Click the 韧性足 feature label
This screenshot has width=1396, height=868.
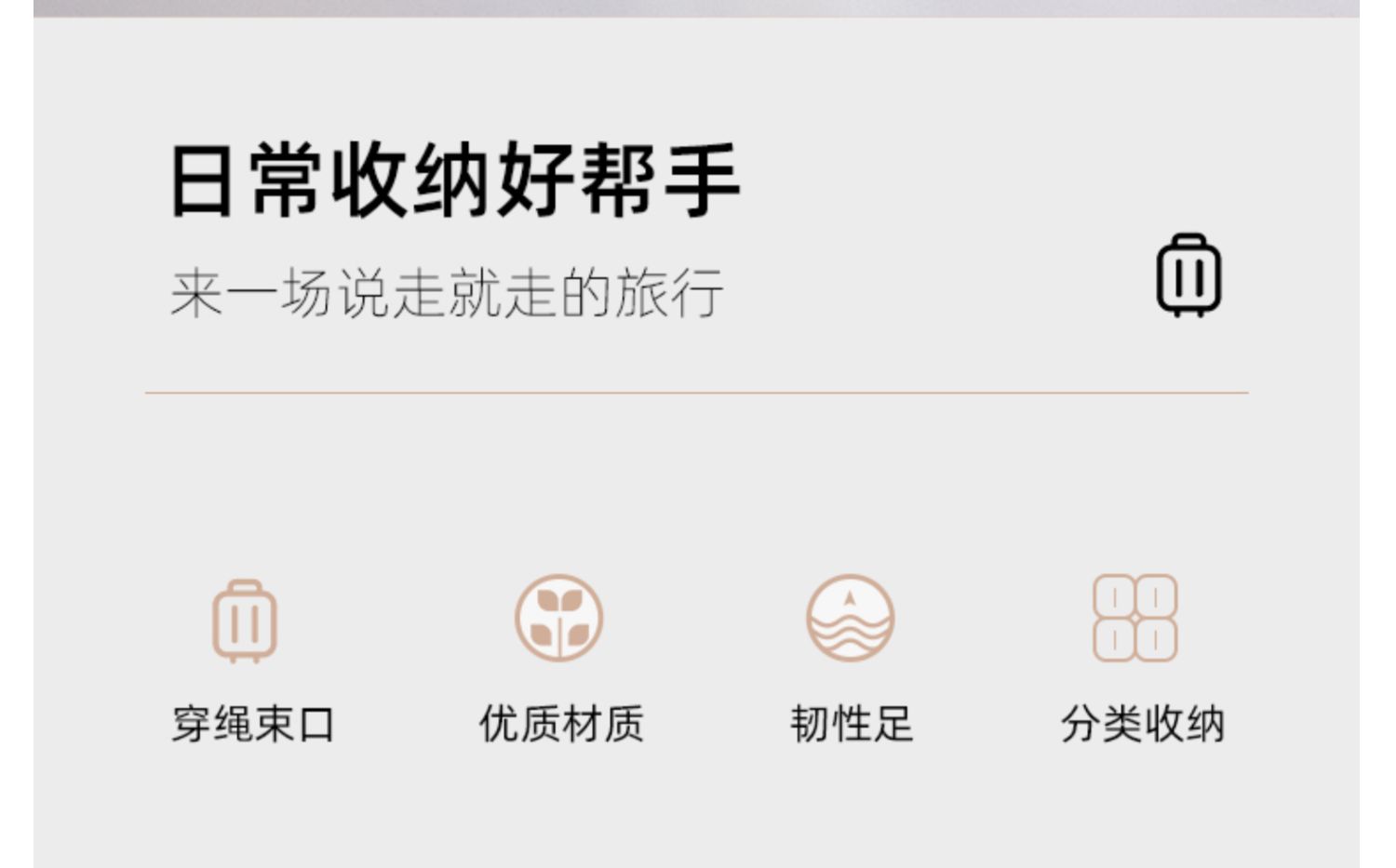point(851,725)
